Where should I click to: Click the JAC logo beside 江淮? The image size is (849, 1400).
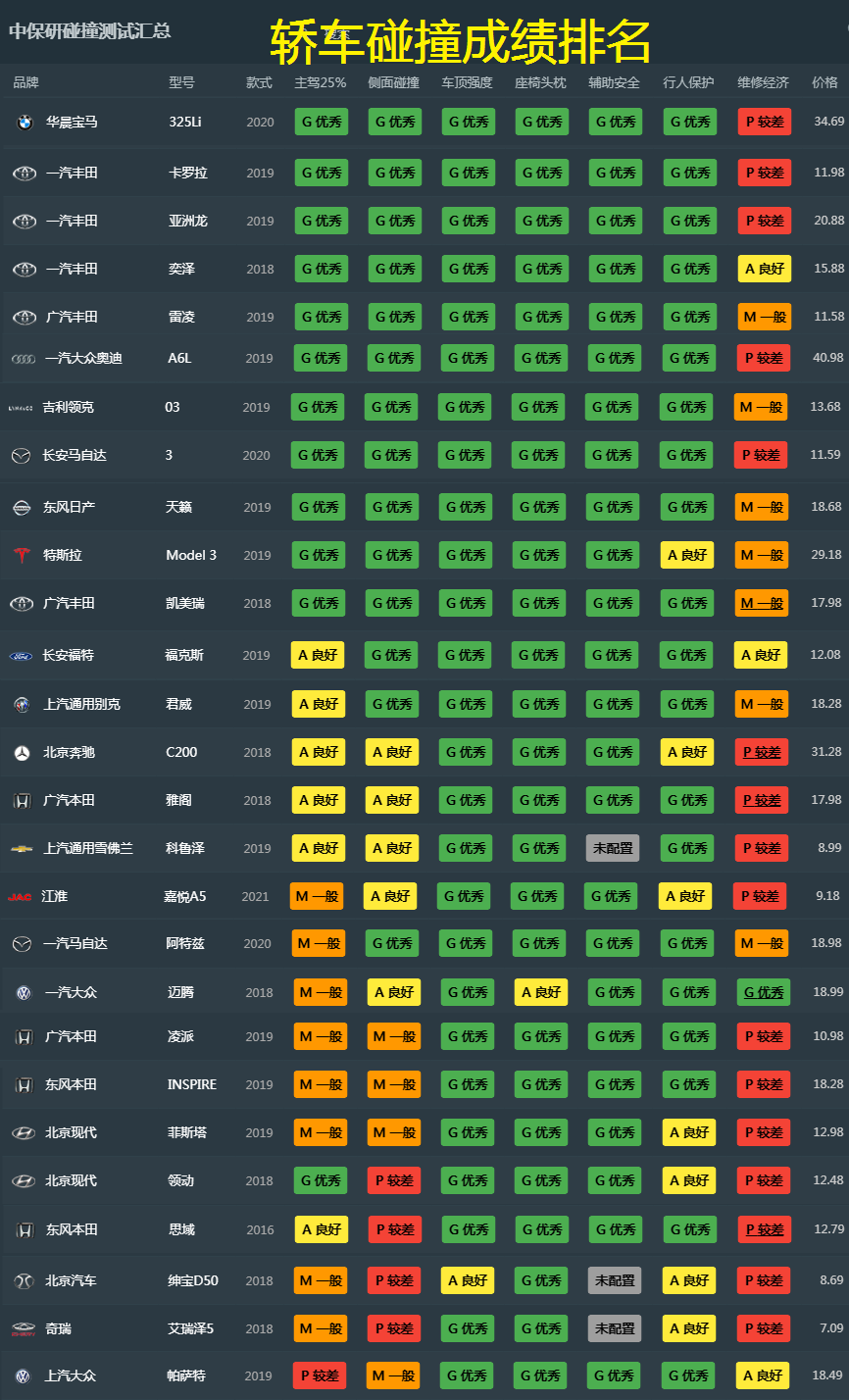point(21,897)
